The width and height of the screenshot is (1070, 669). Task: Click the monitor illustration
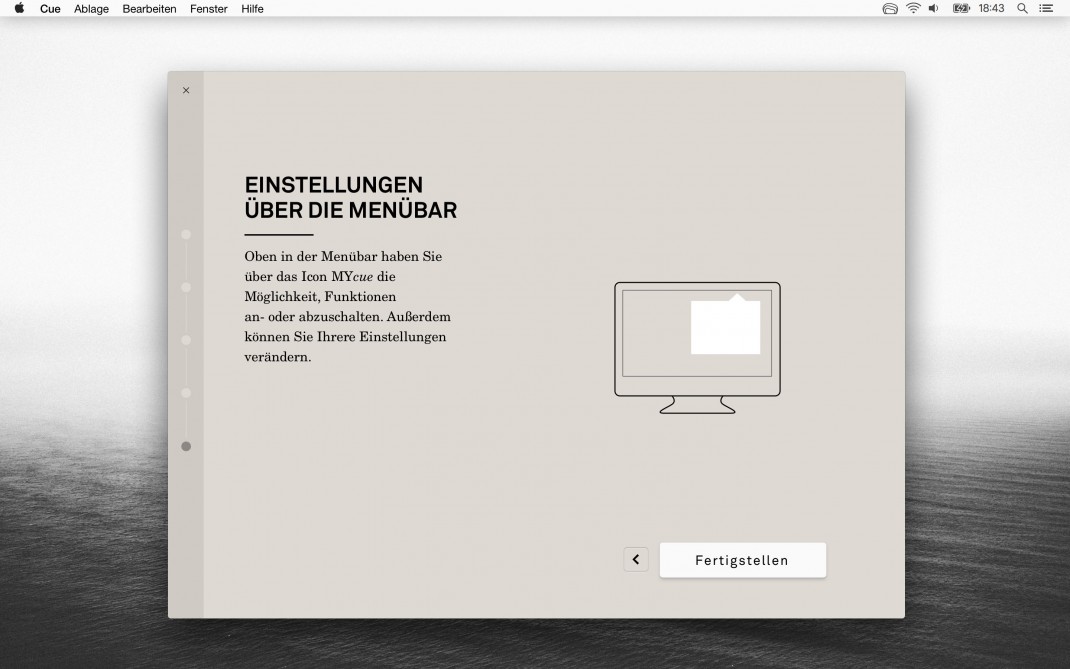coord(697,347)
